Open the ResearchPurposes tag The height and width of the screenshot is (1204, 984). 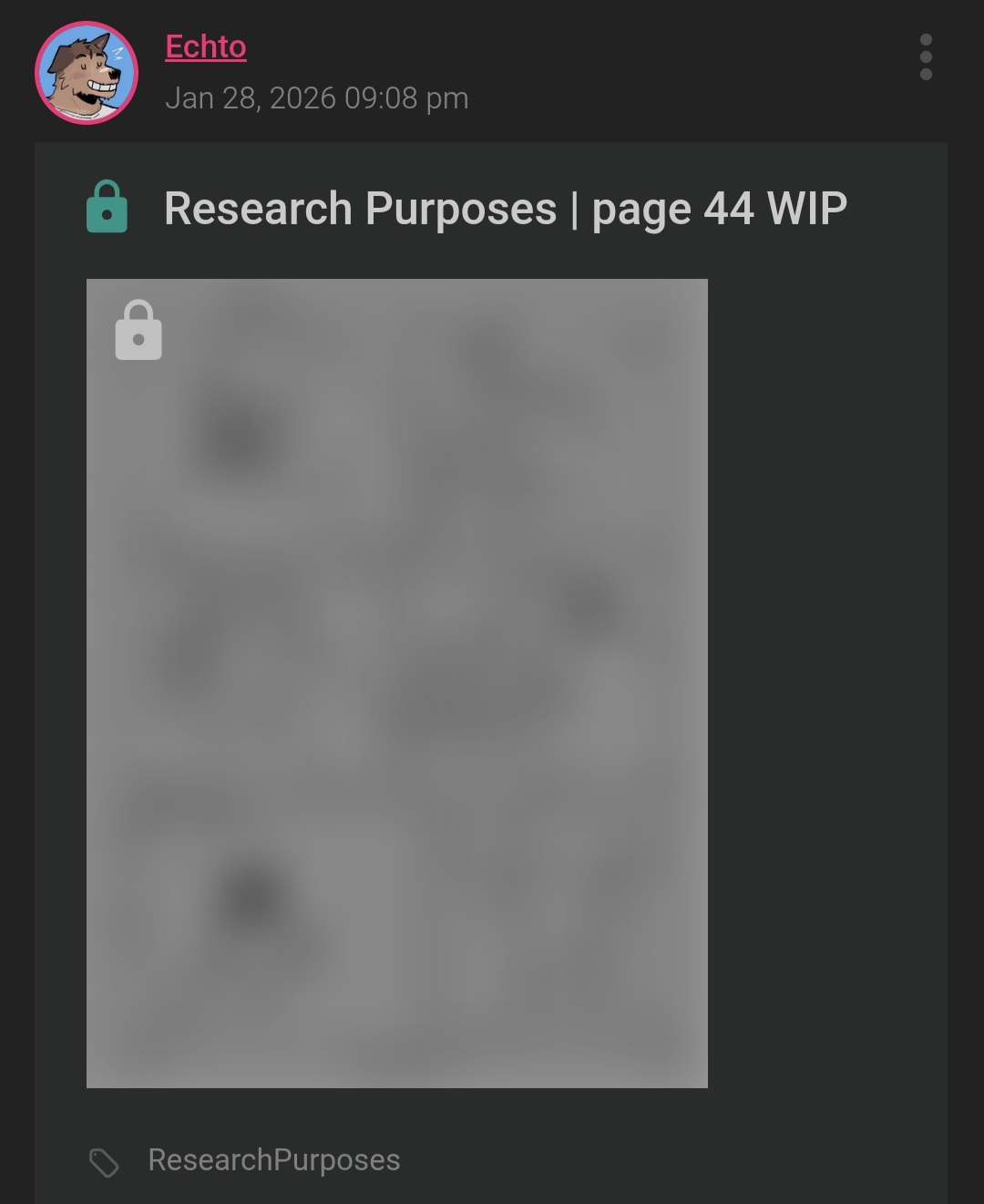click(274, 1159)
